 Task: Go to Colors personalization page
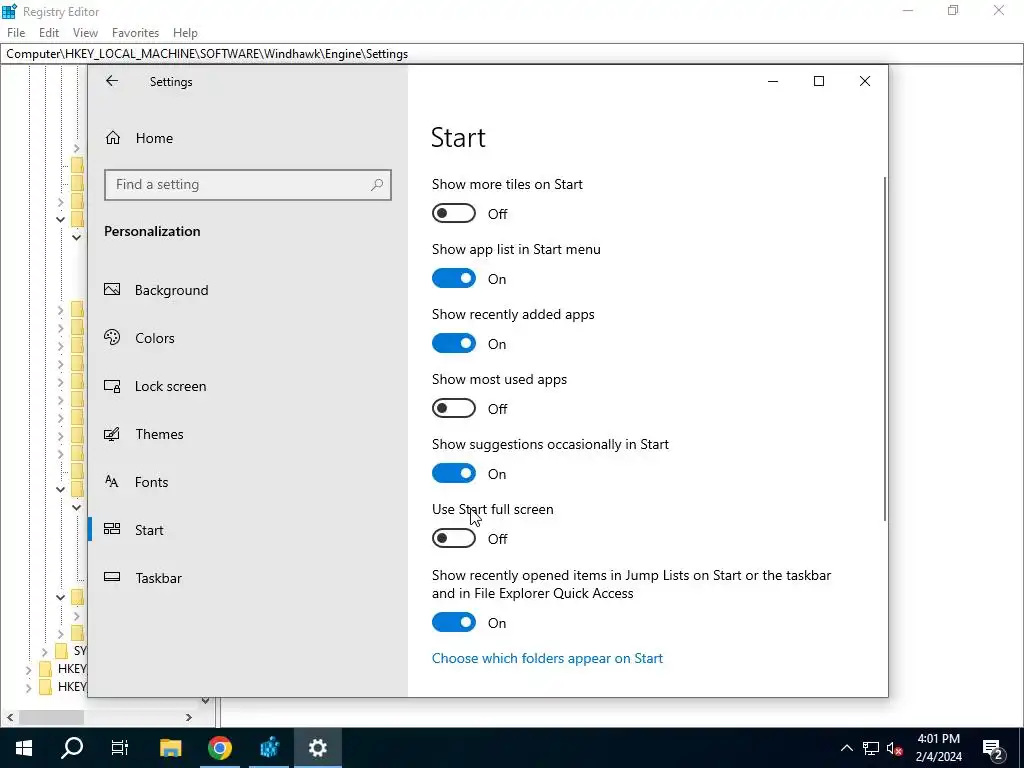tap(155, 338)
